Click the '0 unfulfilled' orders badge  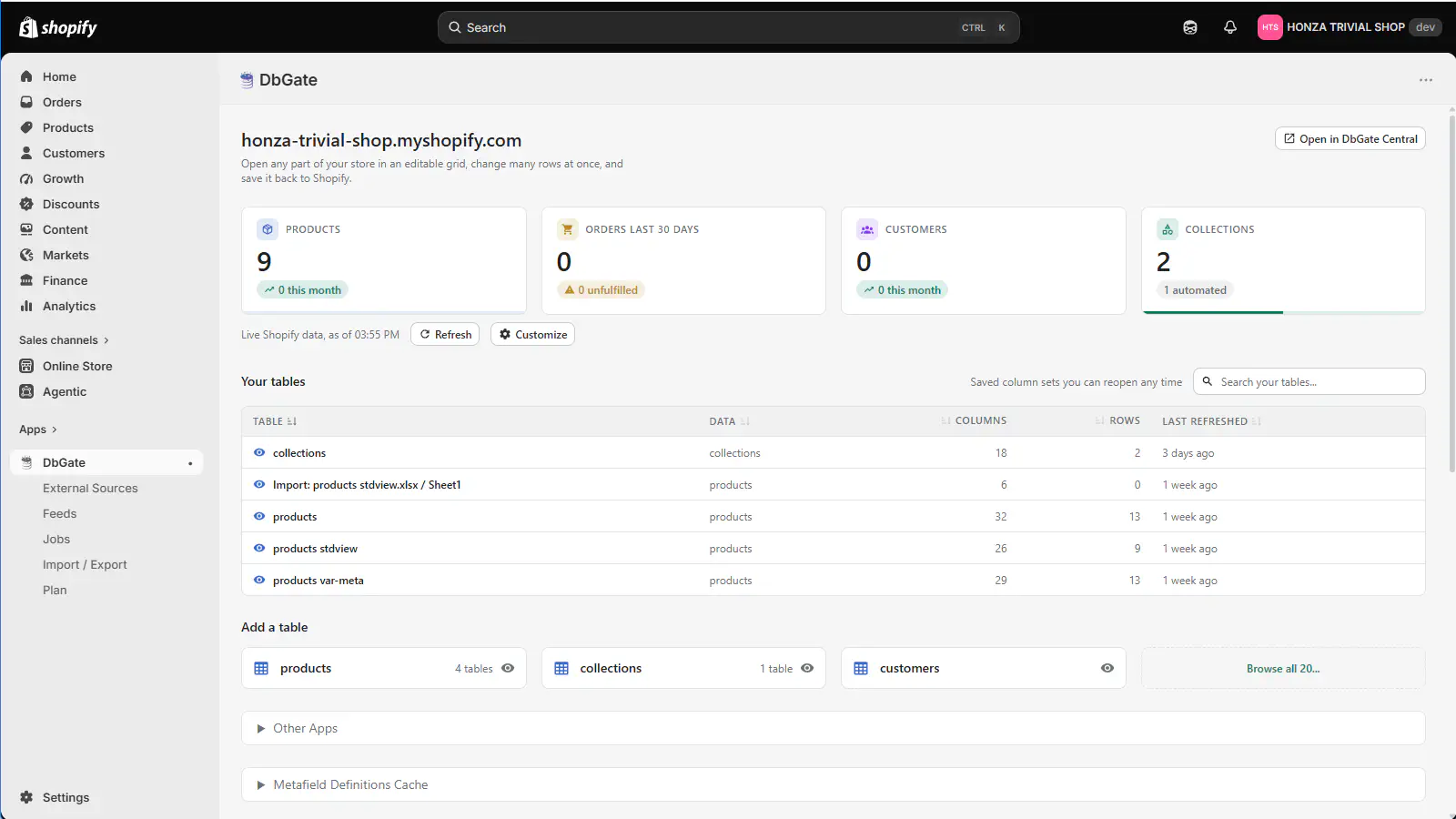(601, 289)
